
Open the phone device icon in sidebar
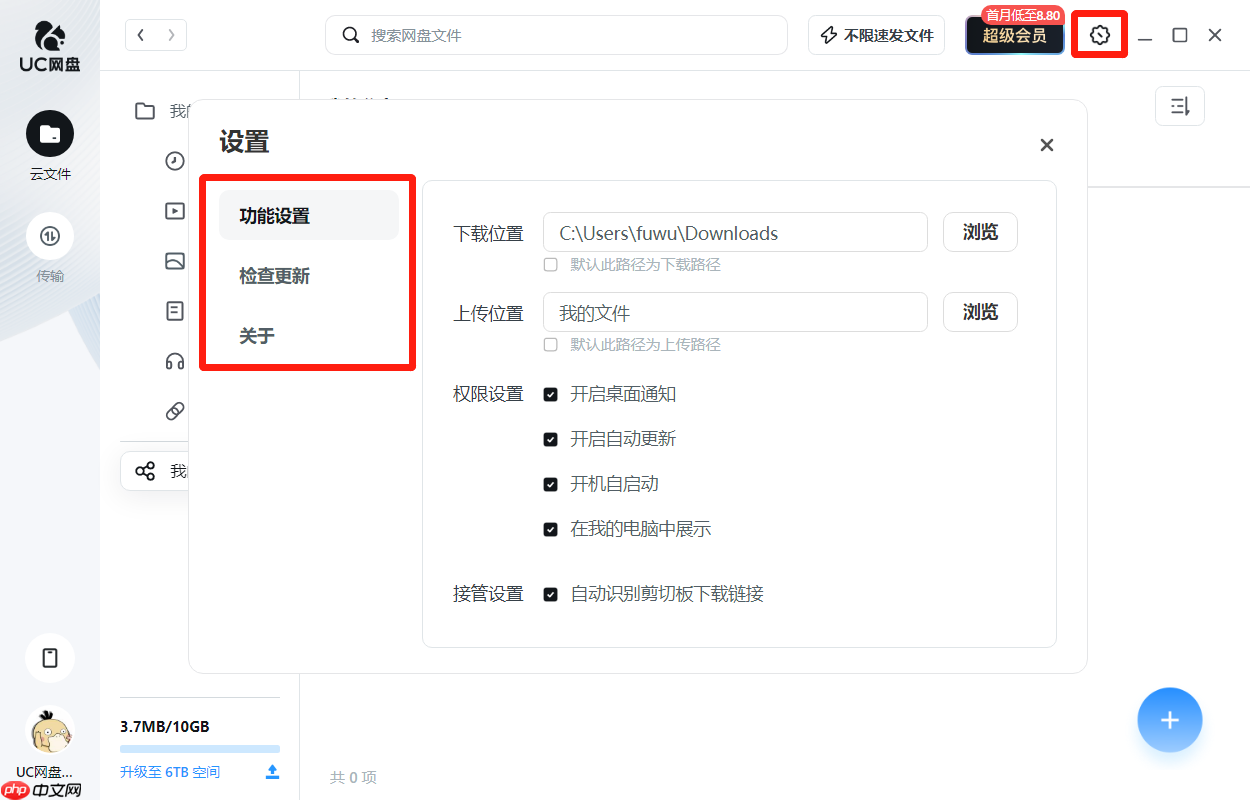(x=50, y=658)
